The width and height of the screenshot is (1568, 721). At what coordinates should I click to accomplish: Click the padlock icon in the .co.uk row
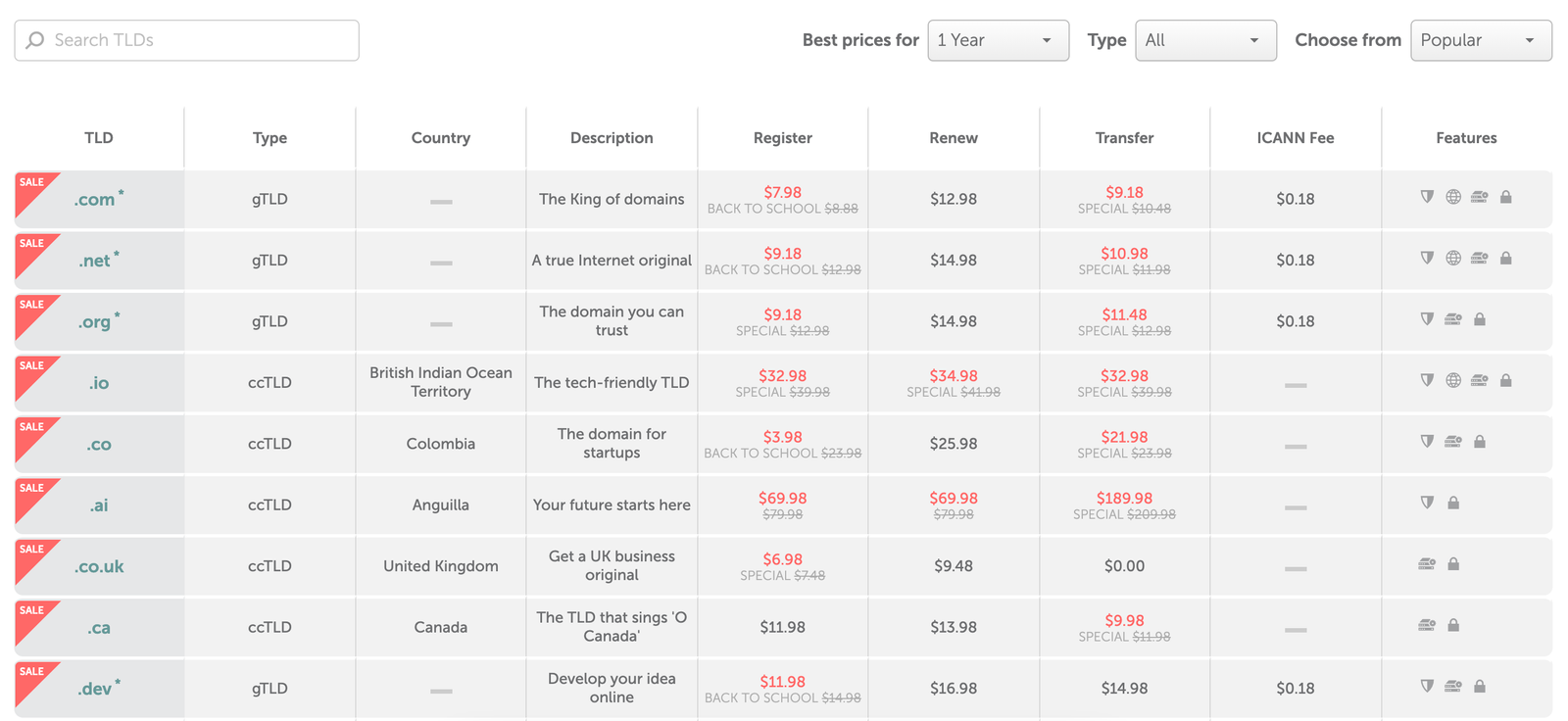tap(1453, 564)
